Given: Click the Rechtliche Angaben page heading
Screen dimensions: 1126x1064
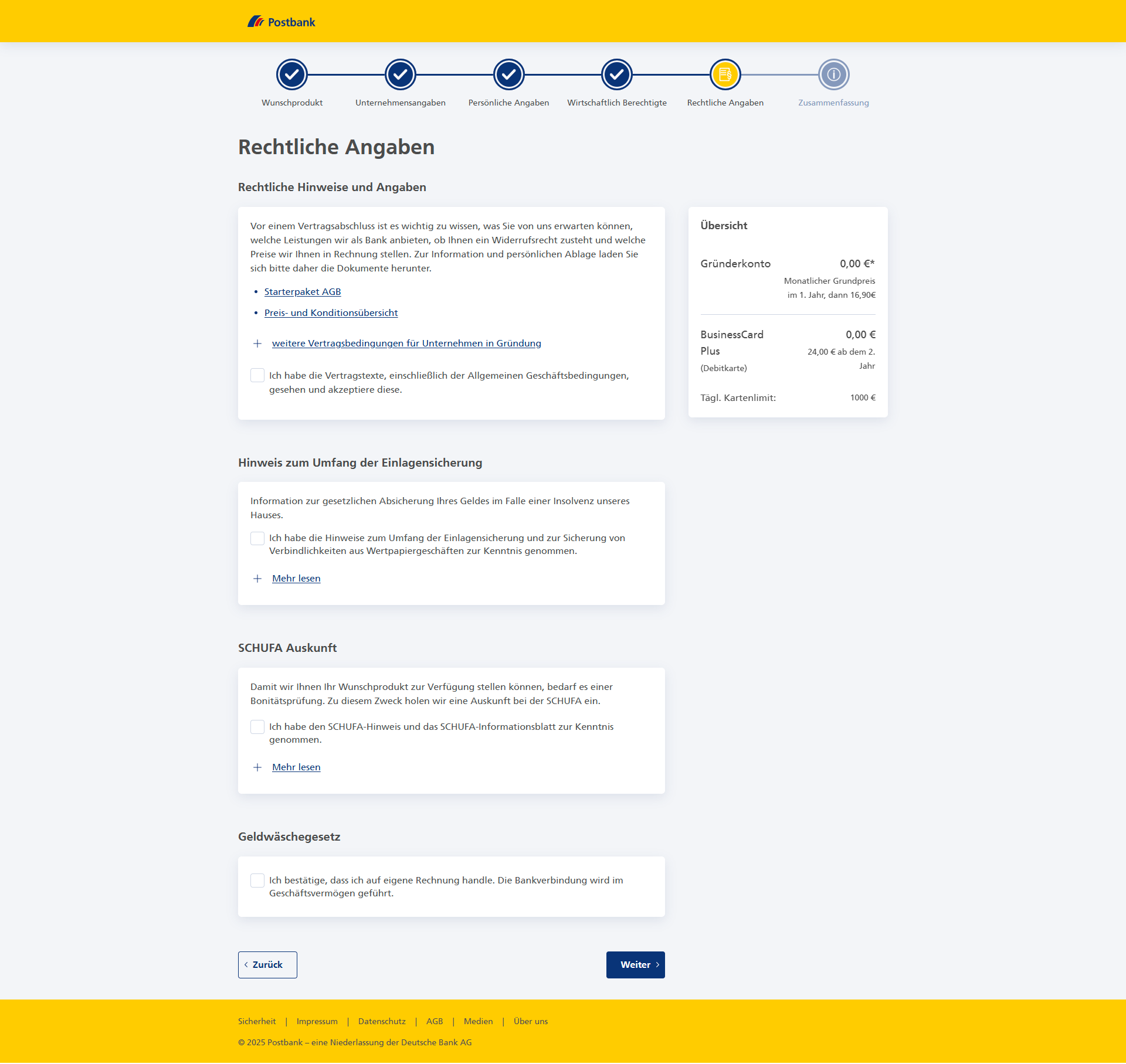Looking at the screenshot, I should (x=336, y=147).
